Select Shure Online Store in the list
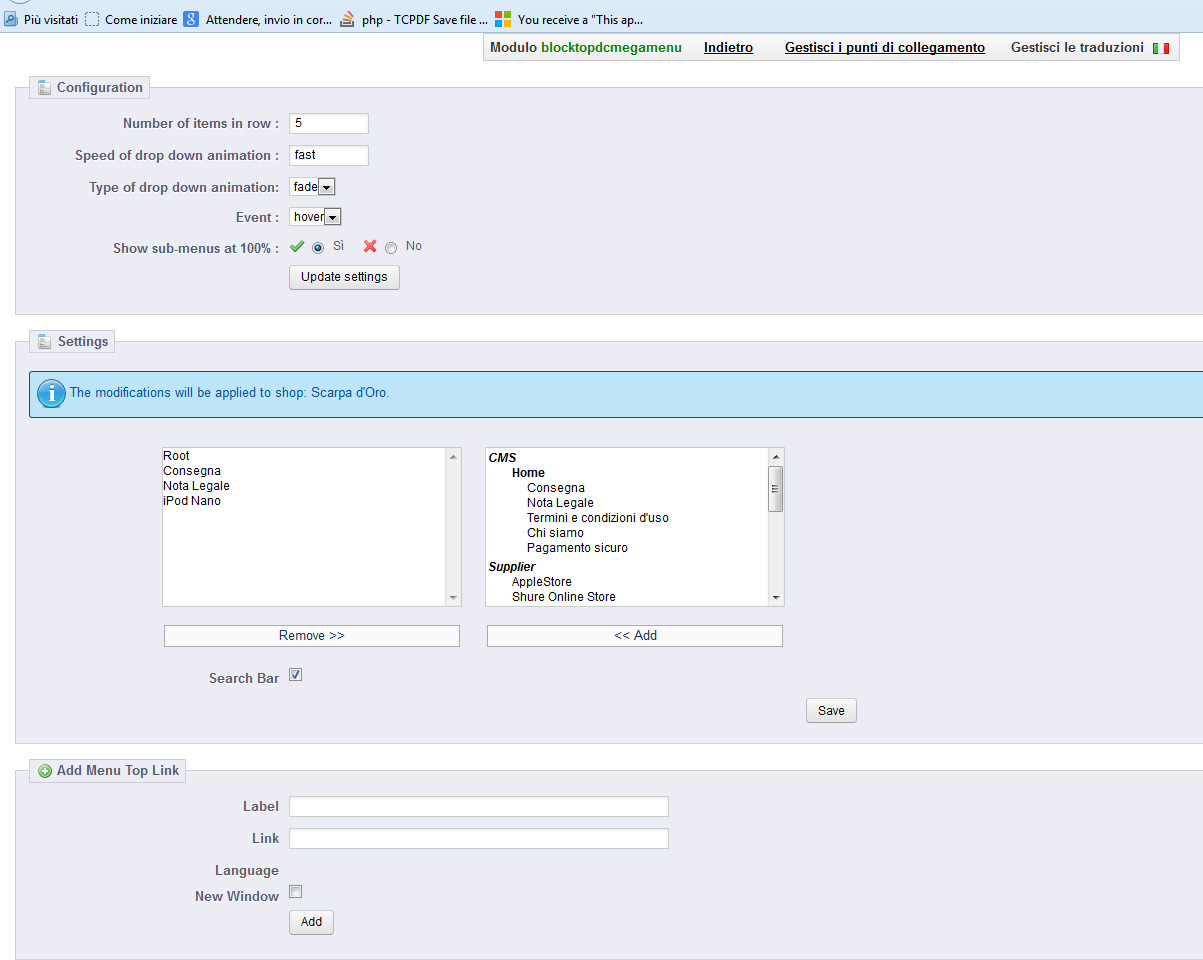Viewport: 1203px width, 960px height. 564,597
